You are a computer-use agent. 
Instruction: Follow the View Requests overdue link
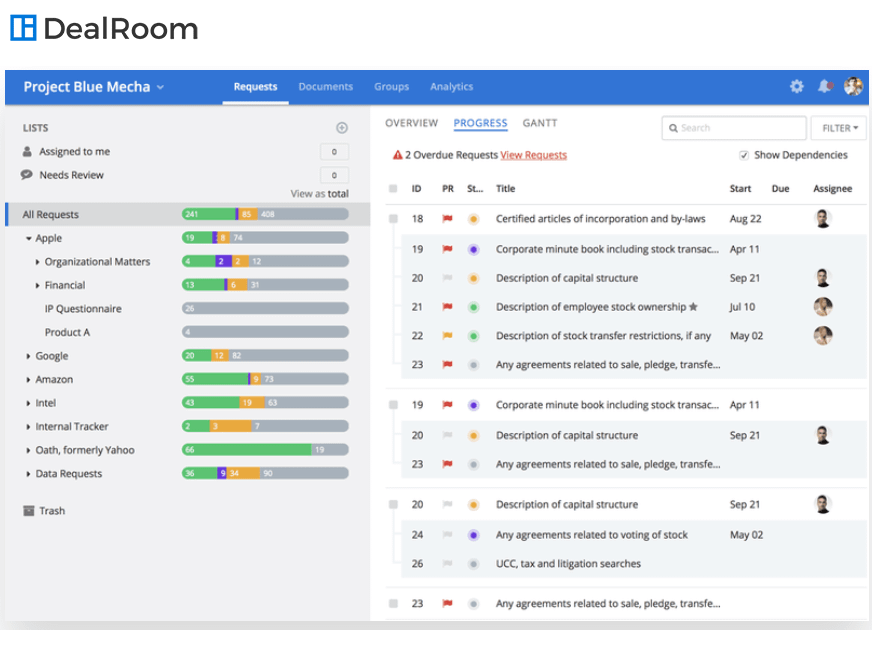click(533, 155)
